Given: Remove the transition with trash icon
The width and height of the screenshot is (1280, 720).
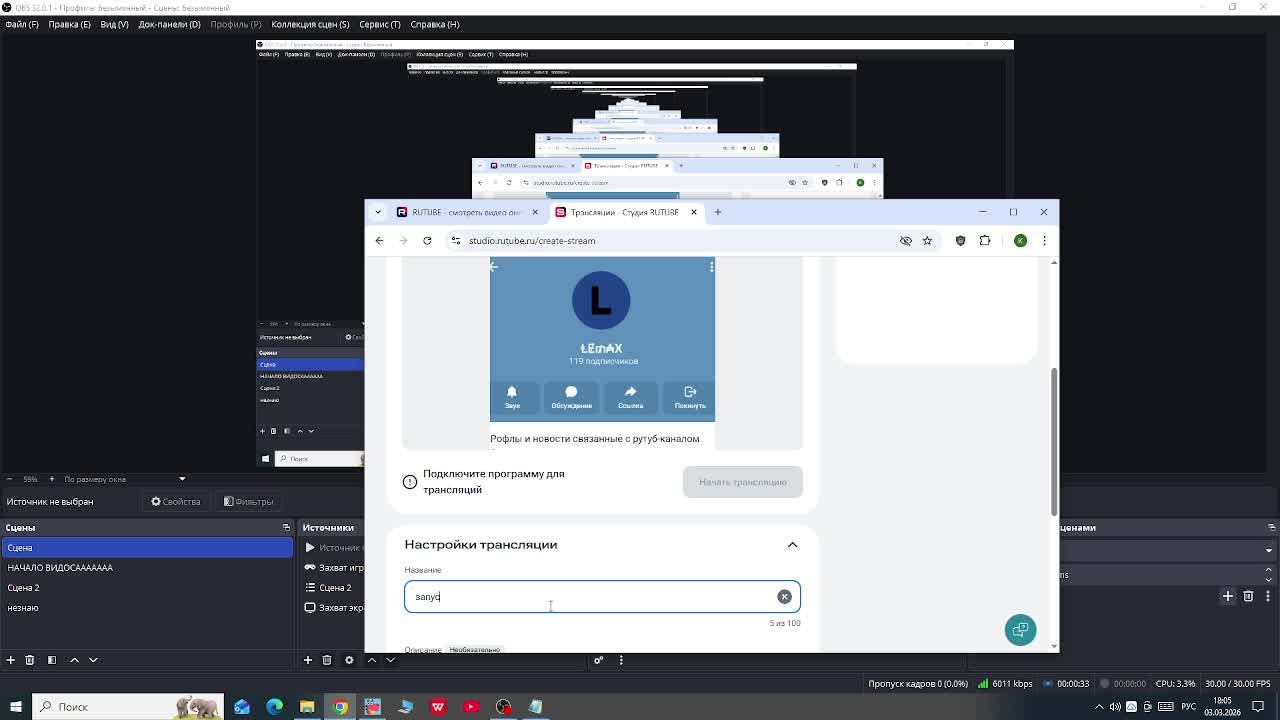Looking at the screenshot, I should pos(1248,597).
